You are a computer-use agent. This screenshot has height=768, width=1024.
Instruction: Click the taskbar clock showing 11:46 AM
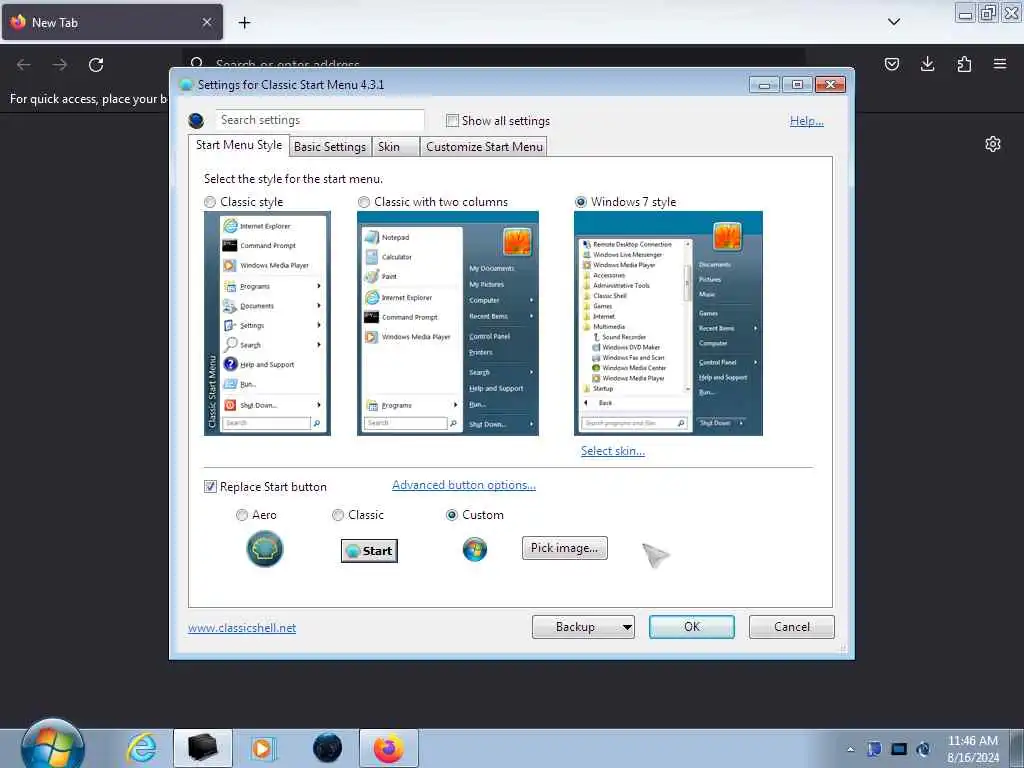972,749
